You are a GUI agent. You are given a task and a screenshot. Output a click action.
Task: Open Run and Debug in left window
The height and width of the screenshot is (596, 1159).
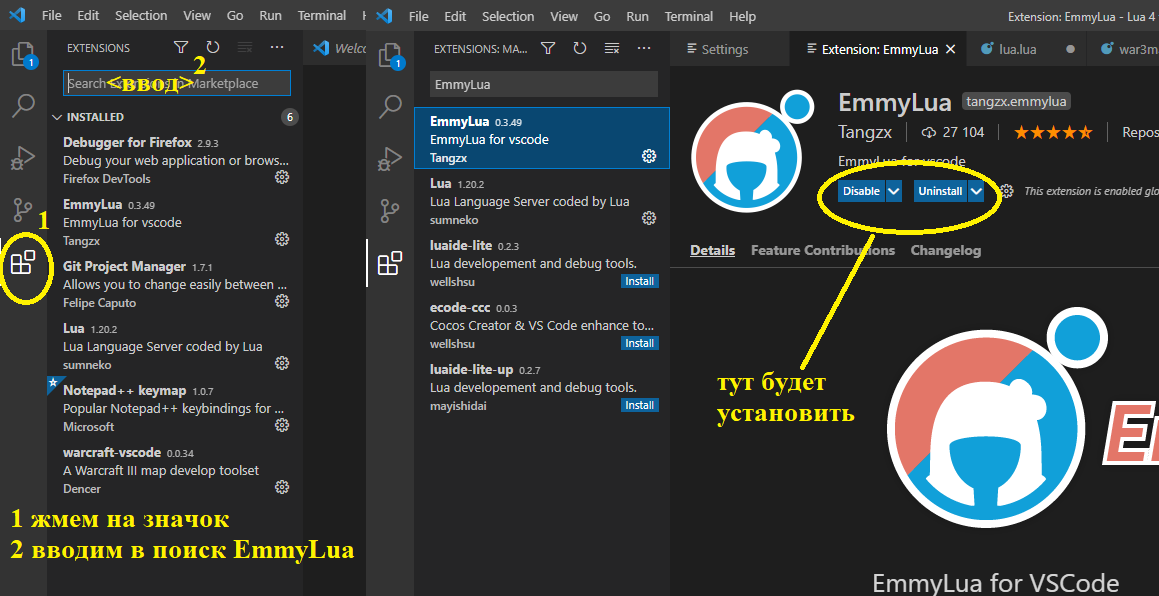coord(24,158)
